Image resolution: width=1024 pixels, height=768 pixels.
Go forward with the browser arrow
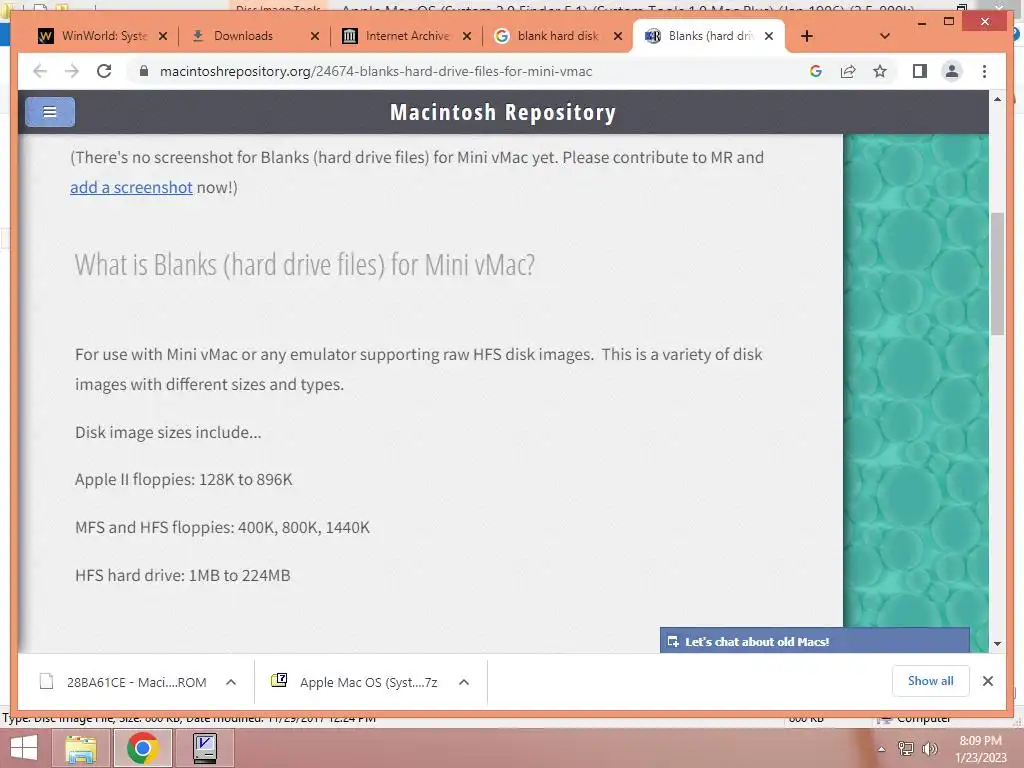click(72, 71)
